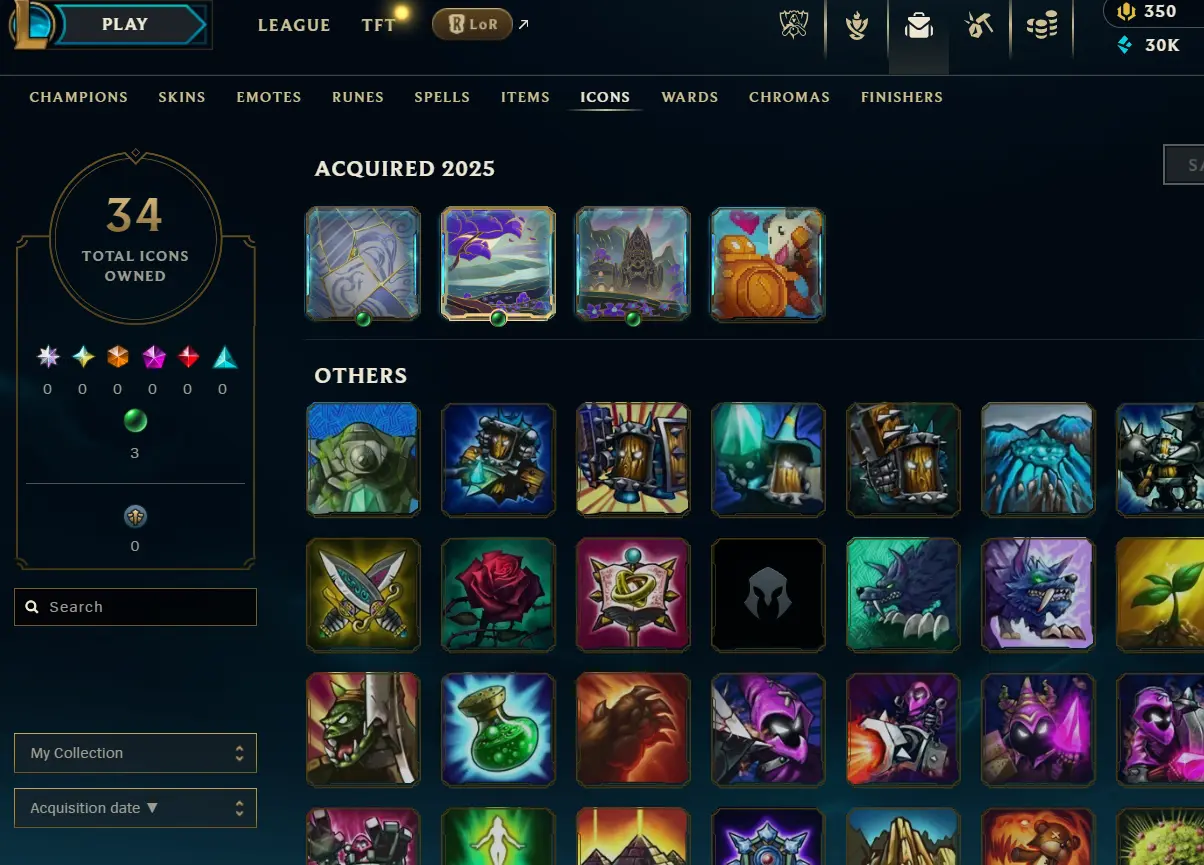Select the green potion flask summoner icon
This screenshot has height=865, width=1204.
click(x=498, y=729)
